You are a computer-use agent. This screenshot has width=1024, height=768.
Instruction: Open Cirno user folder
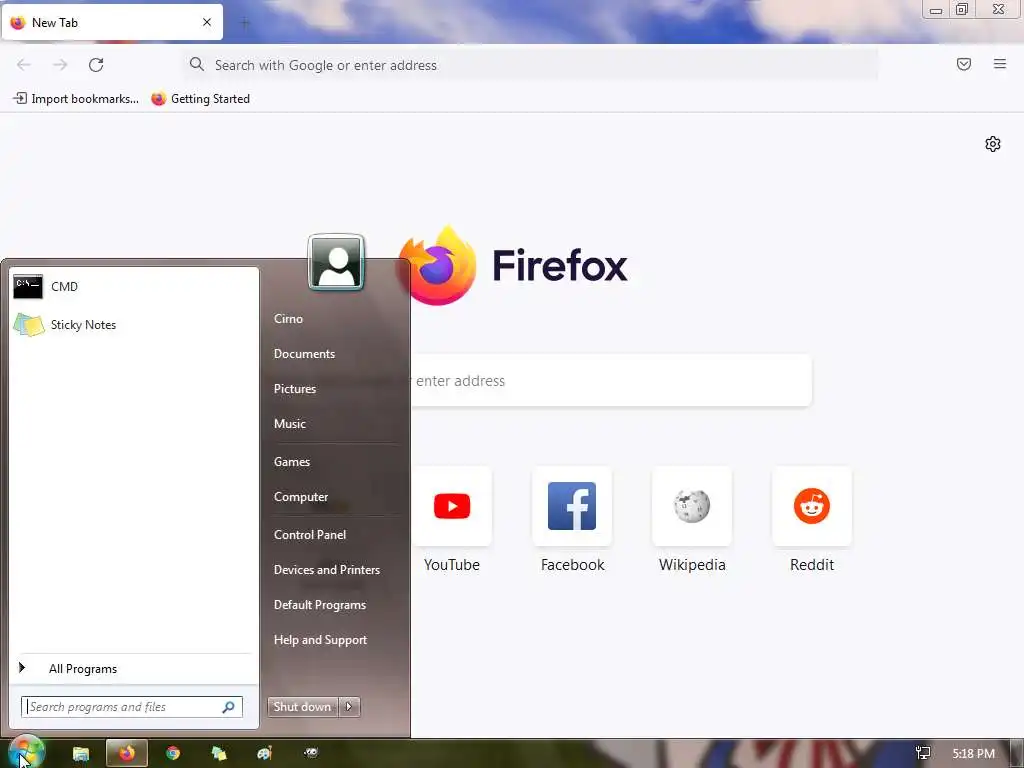pos(288,319)
